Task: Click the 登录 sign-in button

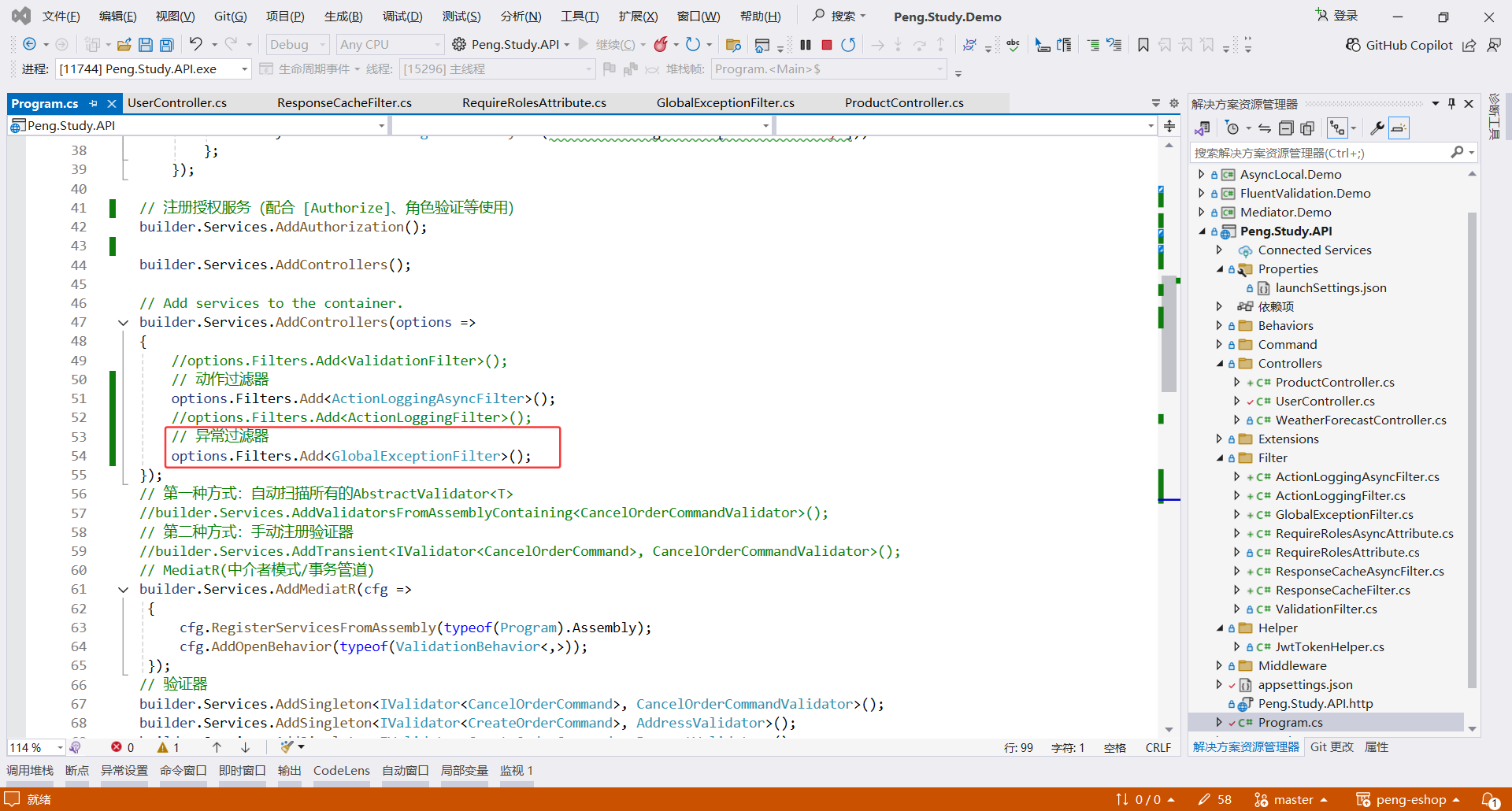Action: coord(1337,16)
